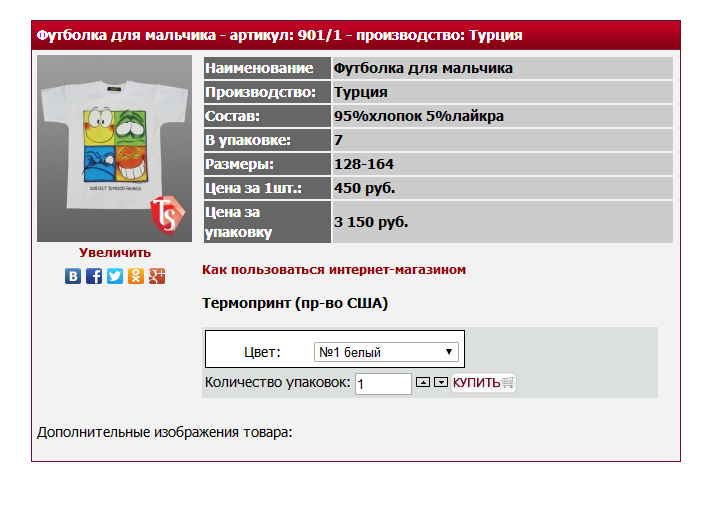The width and height of the screenshot is (725, 522).
Task: Click the boy's t-shirt product thumbnail
Action: tap(114, 148)
